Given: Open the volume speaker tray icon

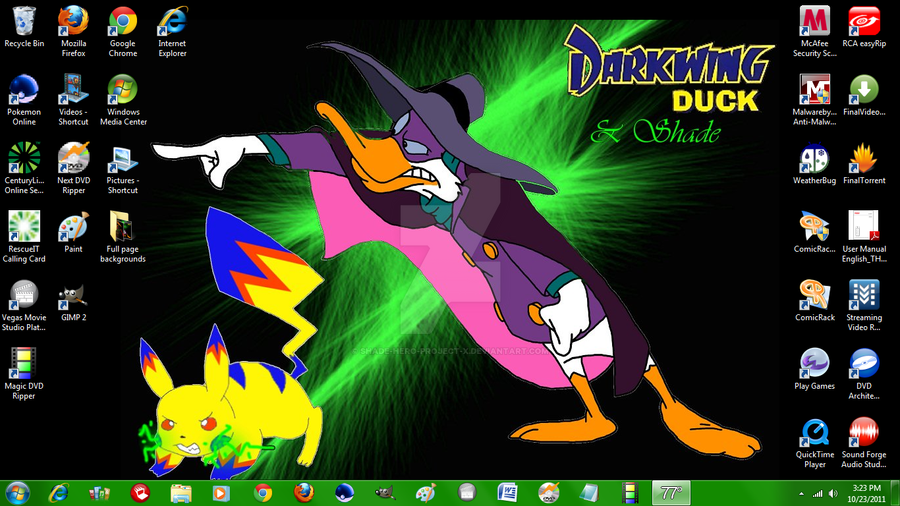Looking at the screenshot, I should click(x=833, y=493).
